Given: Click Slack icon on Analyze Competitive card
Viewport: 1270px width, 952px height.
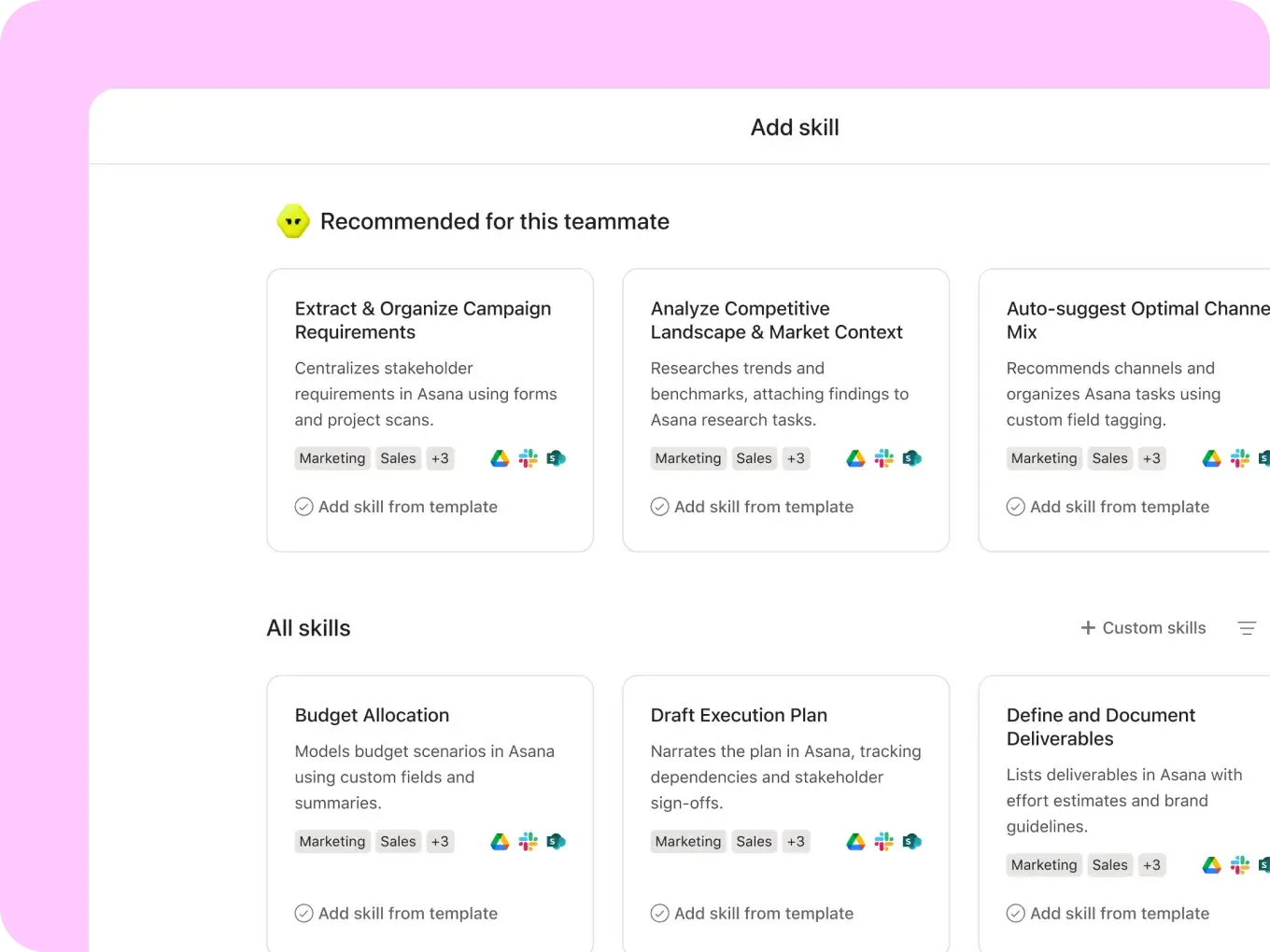Looking at the screenshot, I should (884, 458).
